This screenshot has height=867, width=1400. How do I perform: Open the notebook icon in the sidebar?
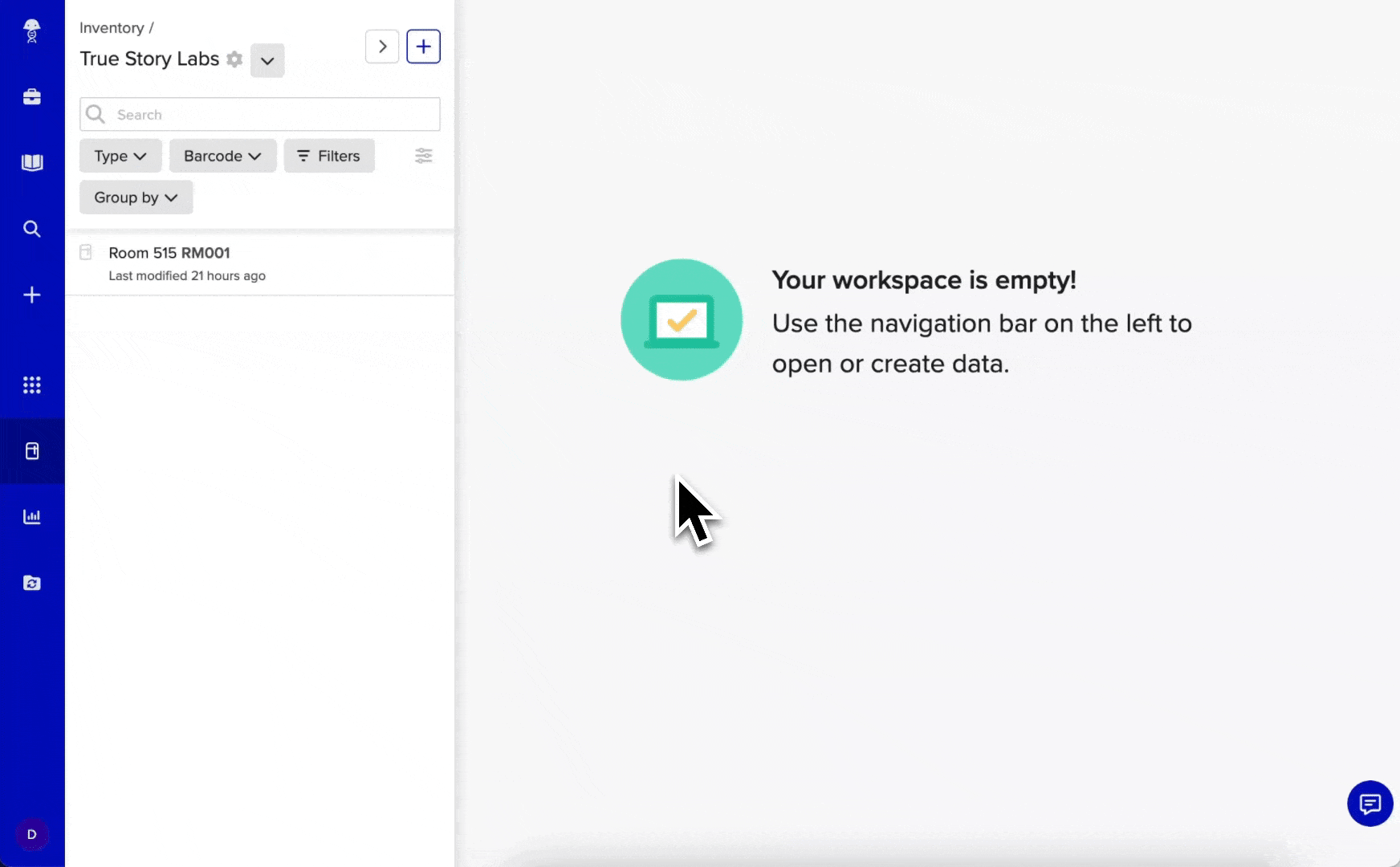[x=32, y=162]
